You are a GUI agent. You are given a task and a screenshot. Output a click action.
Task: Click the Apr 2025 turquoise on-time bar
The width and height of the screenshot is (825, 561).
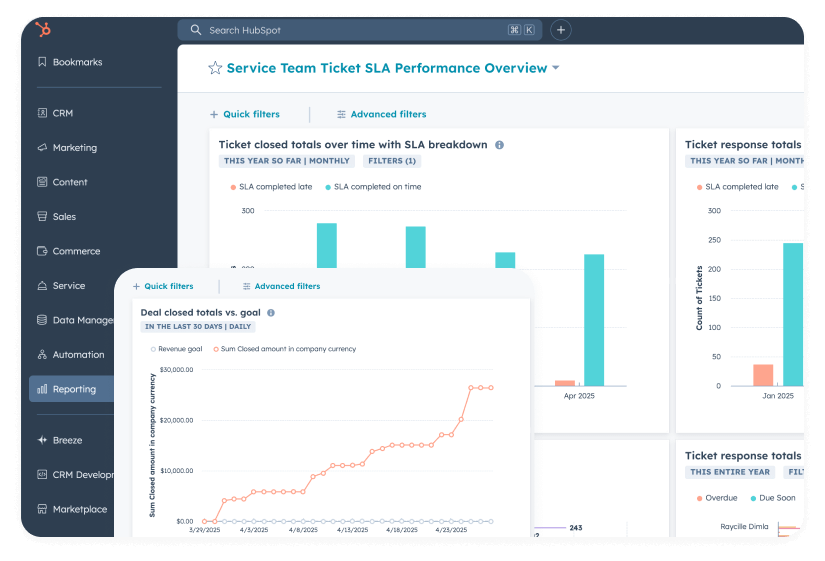[x=594, y=320]
